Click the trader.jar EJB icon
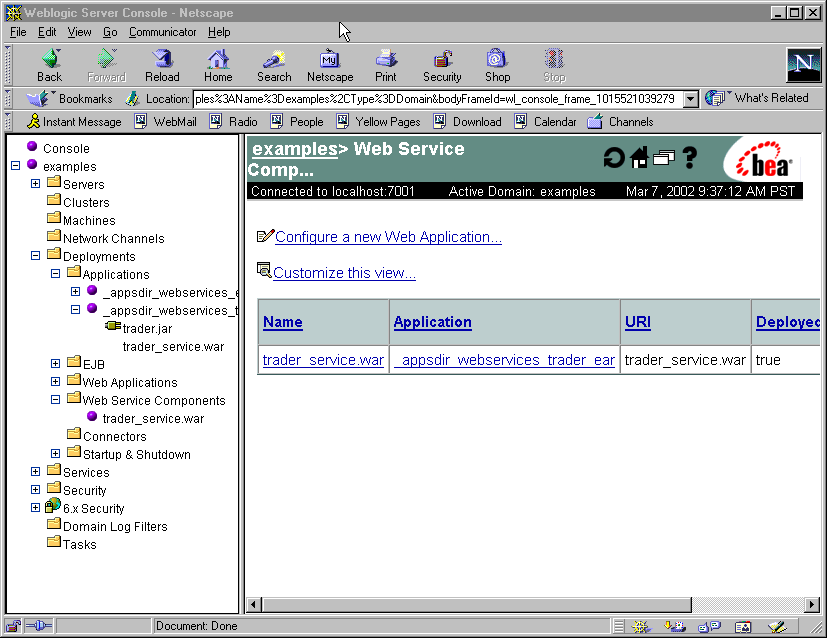This screenshot has width=827, height=638. coord(113,326)
